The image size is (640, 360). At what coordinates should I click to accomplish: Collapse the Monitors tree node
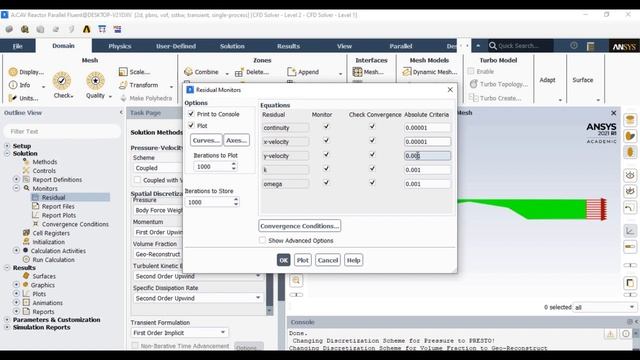(16, 188)
